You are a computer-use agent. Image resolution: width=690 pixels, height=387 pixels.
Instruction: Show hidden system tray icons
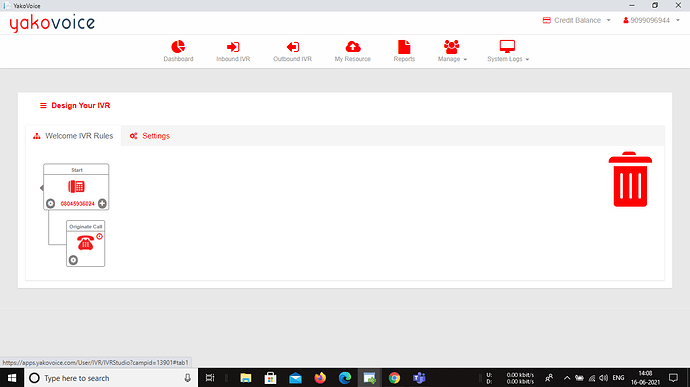(567, 378)
